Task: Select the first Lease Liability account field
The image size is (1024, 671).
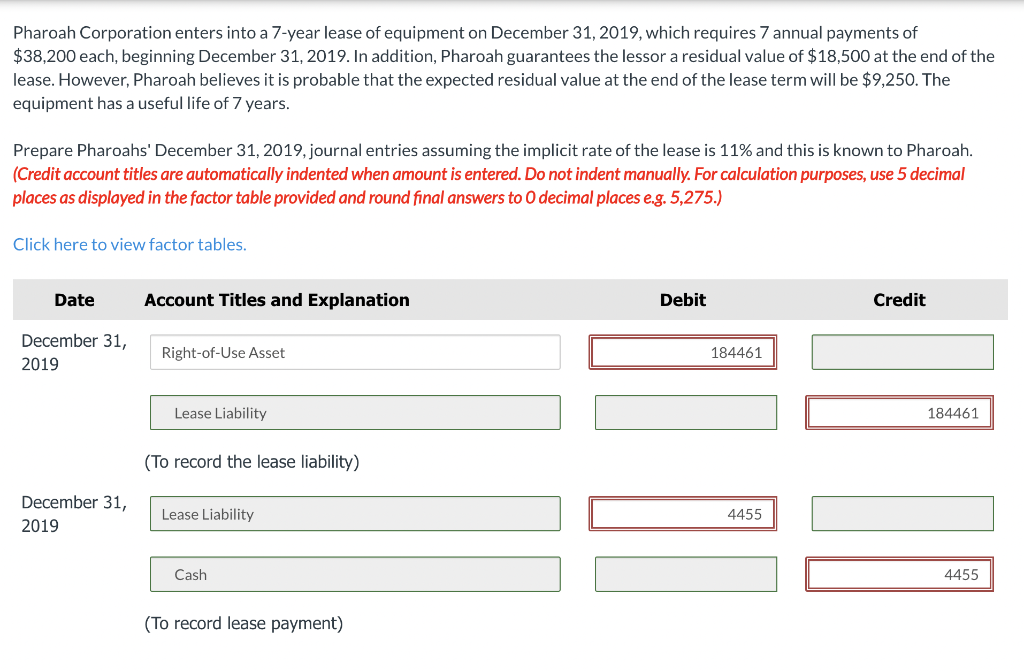Action: coord(355,412)
